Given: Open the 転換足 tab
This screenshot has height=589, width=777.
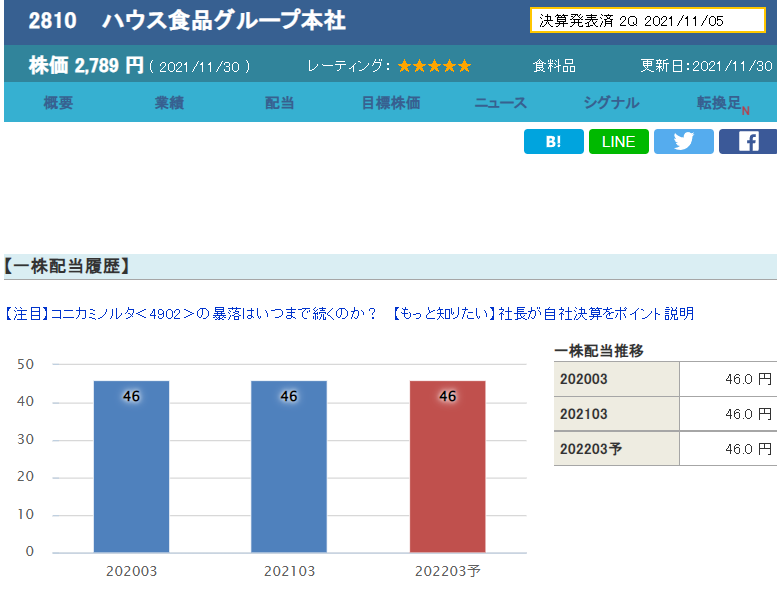Looking at the screenshot, I should (x=722, y=104).
